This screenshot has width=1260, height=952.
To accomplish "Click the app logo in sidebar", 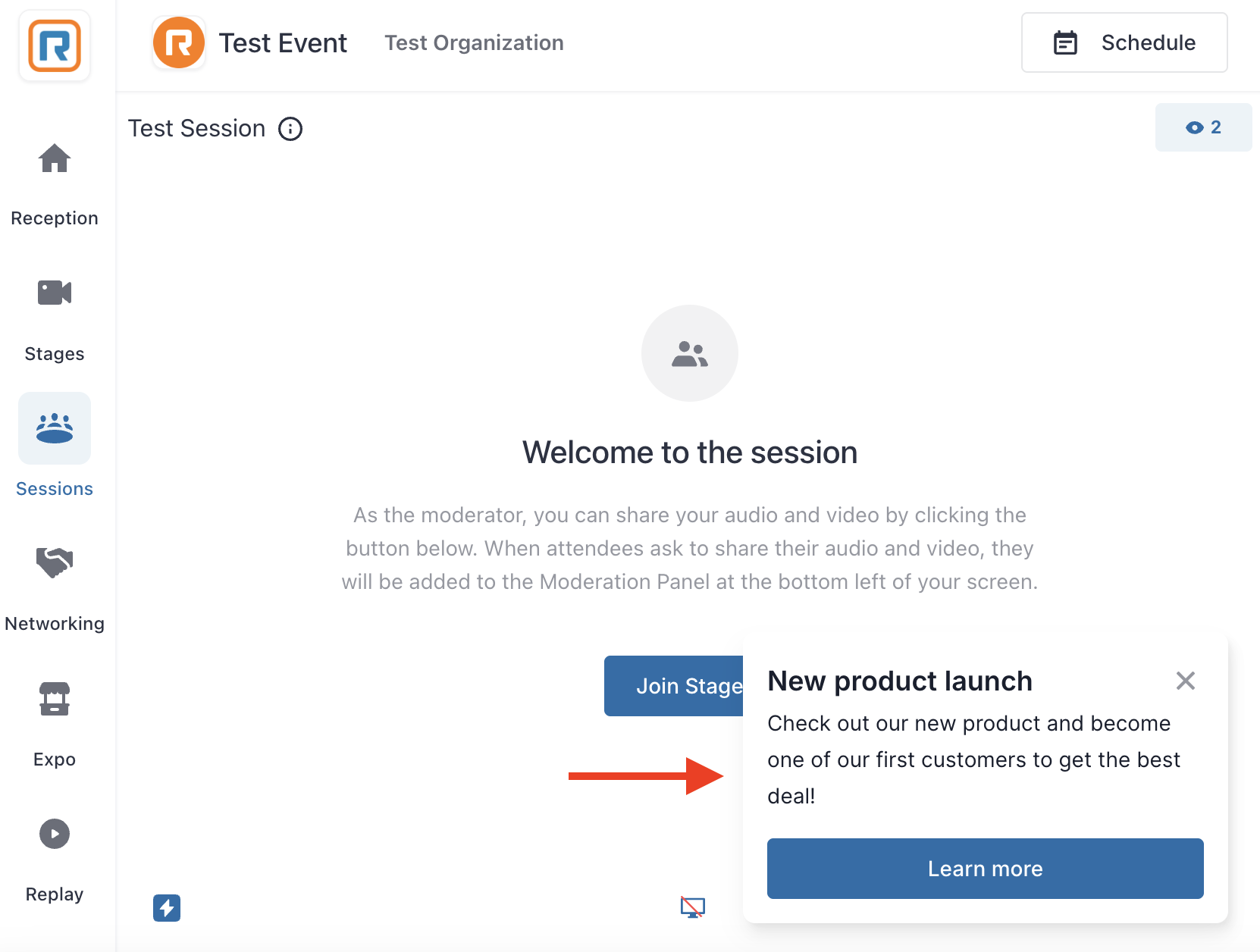I will pyautogui.click(x=55, y=45).
